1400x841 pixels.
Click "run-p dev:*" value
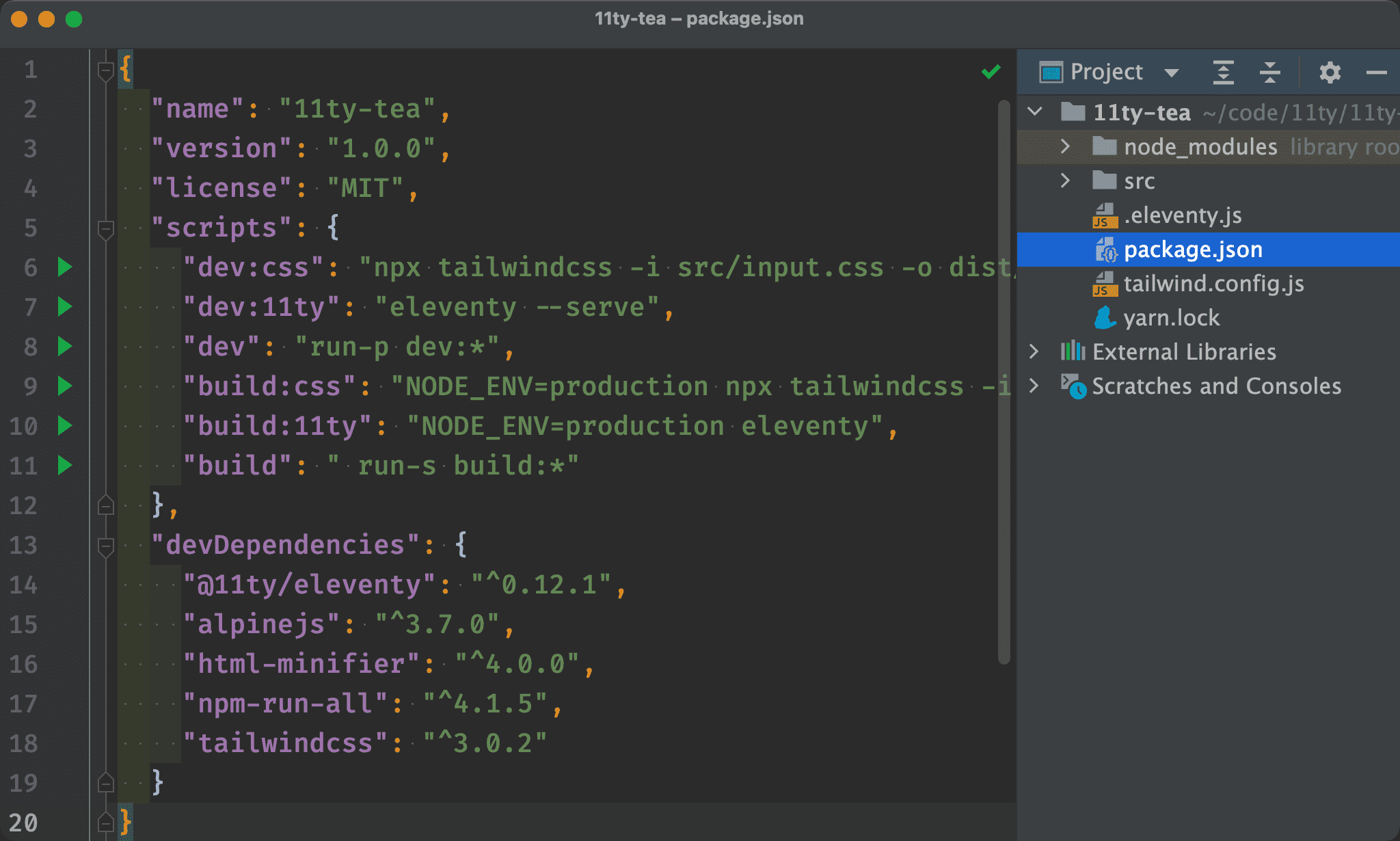pyautogui.click(x=397, y=347)
